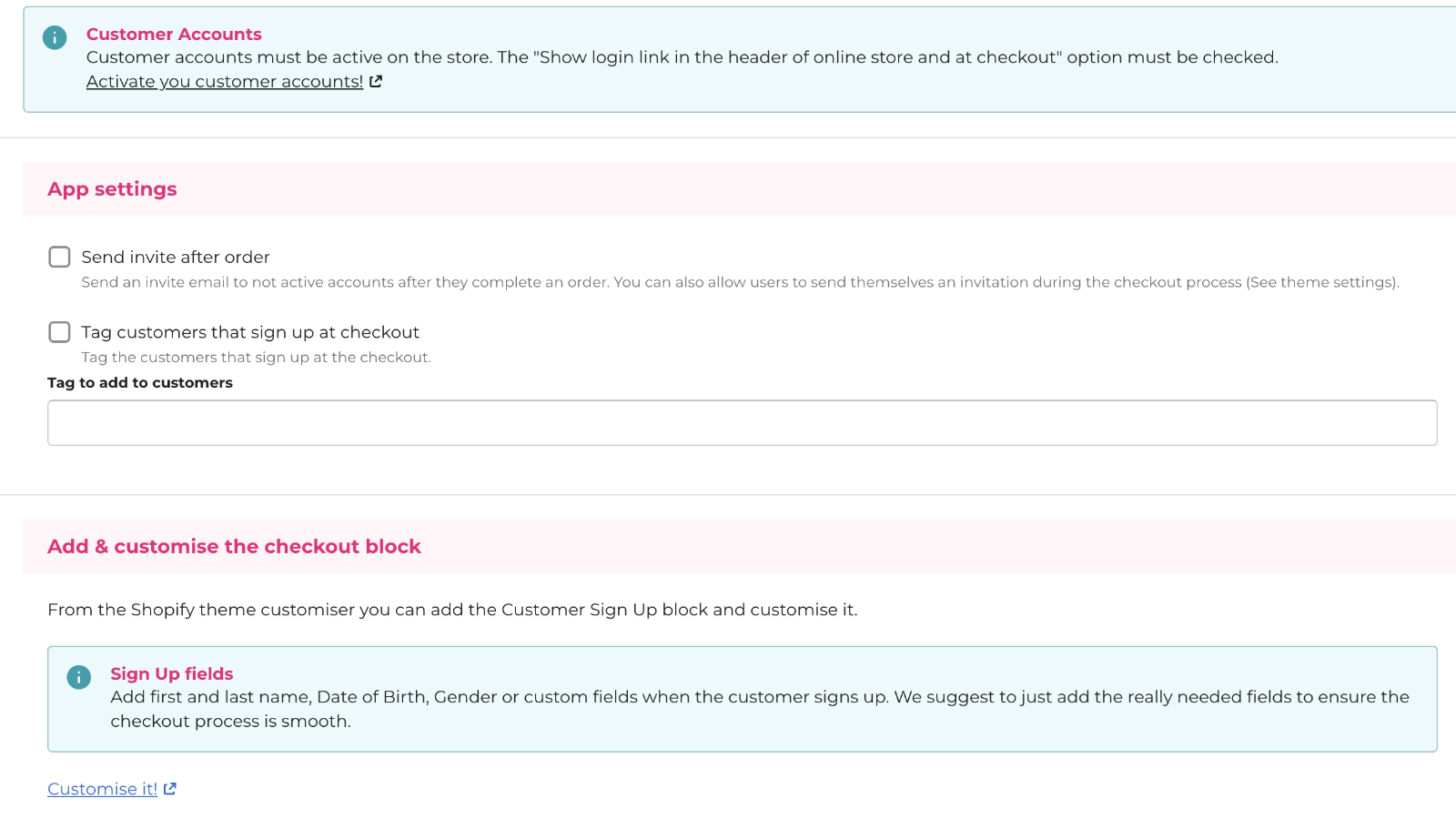Viewport: 1456px width, 819px height.
Task: Click "Tag the customers that sign up" helper text
Action: coord(257,358)
